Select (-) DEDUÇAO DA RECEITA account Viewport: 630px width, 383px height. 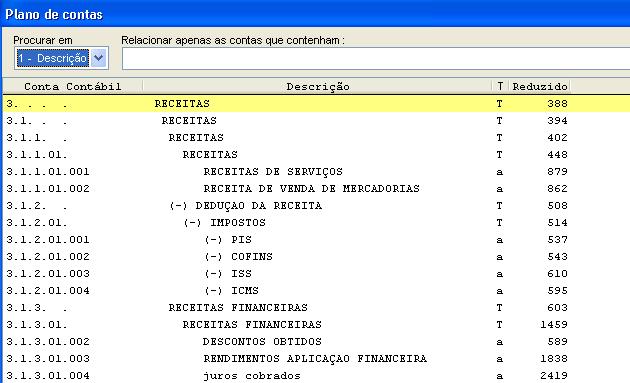pyautogui.click(x=245, y=206)
